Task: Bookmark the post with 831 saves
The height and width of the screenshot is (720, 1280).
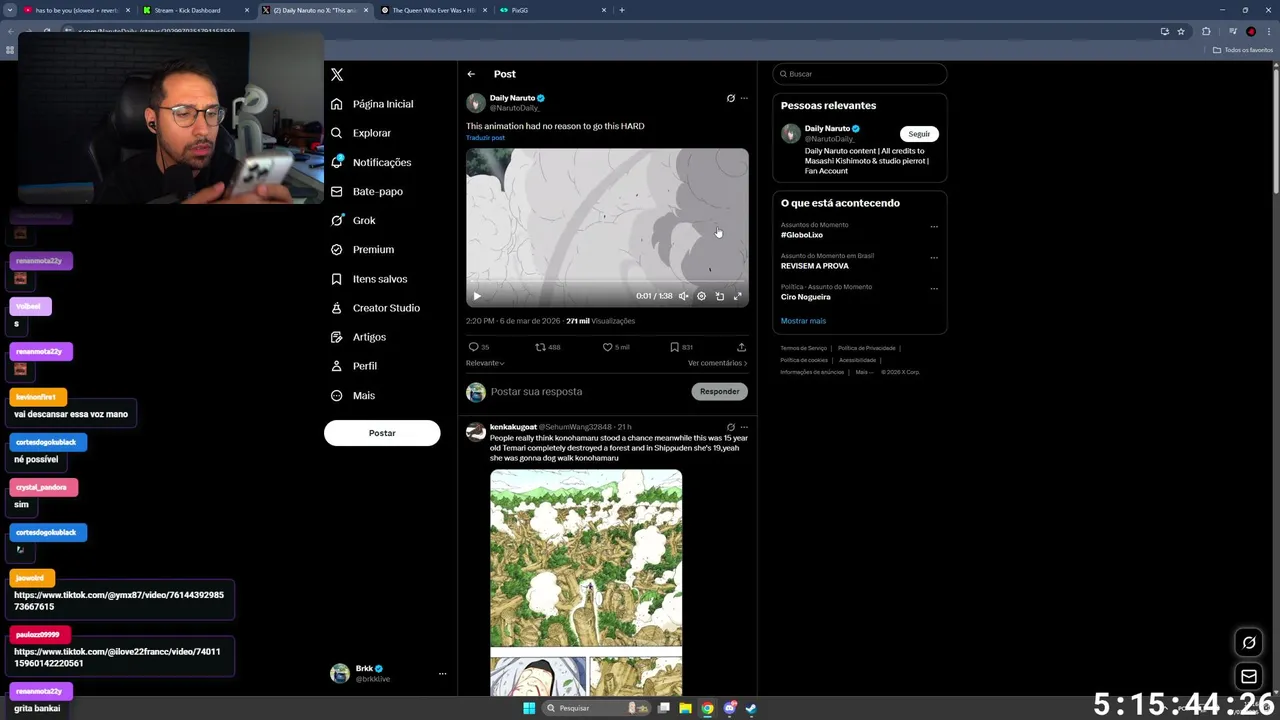Action: click(x=681, y=347)
